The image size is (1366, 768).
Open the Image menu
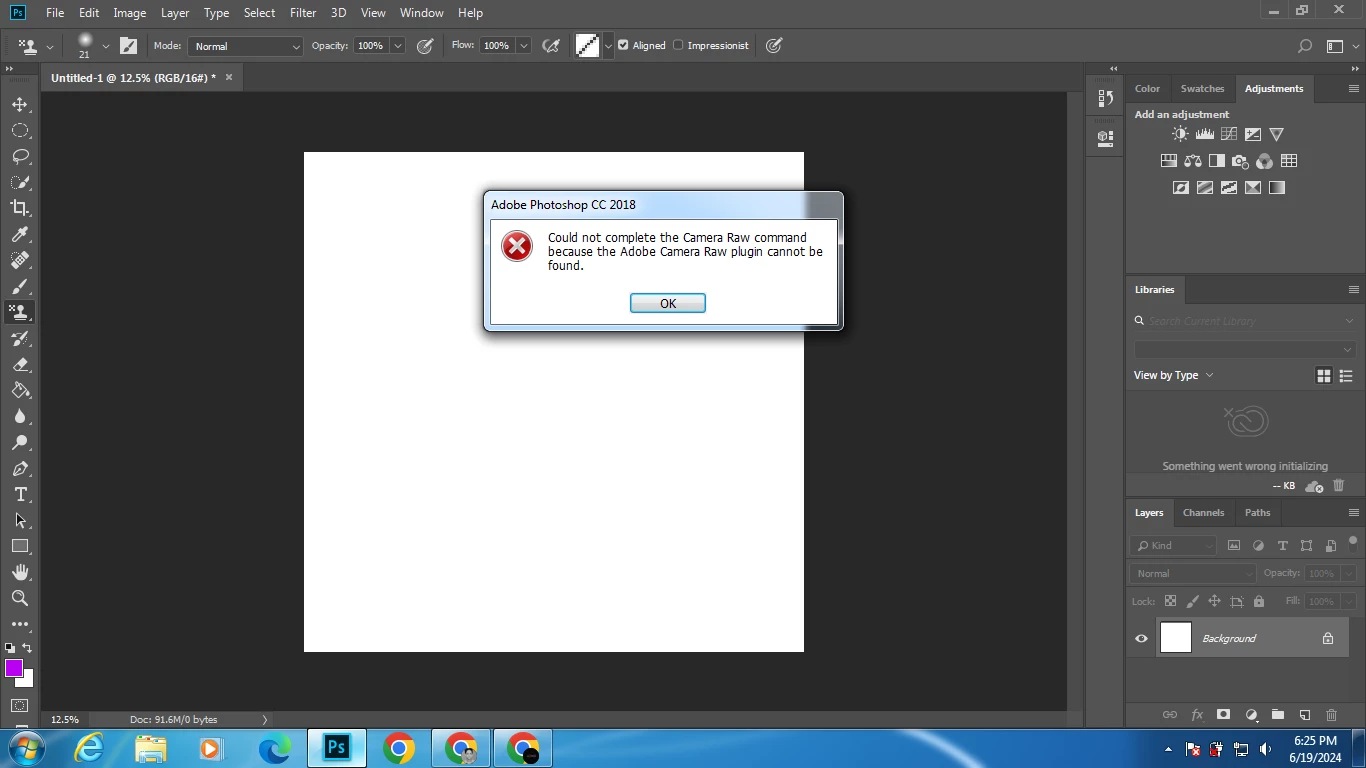tap(129, 13)
